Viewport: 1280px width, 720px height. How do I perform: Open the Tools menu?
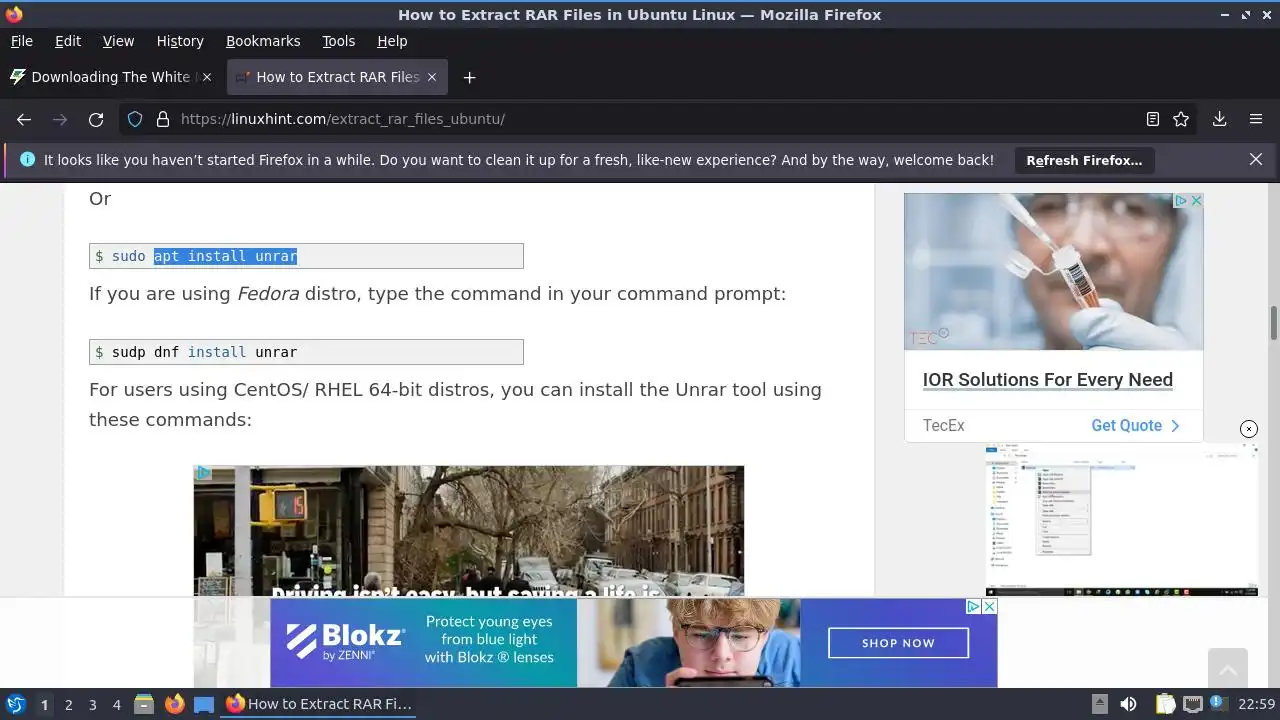pyautogui.click(x=338, y=41)
